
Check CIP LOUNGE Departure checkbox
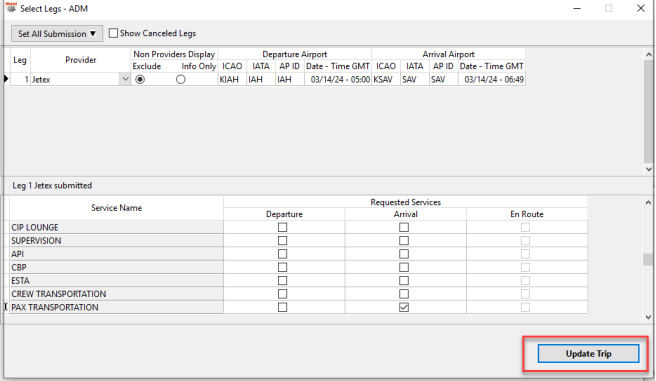click(x=283, y=227)
